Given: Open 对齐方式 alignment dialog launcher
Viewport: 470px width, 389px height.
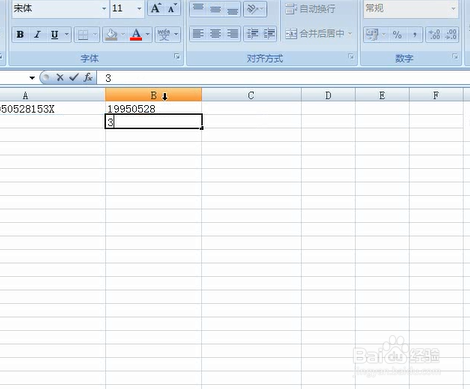Looking at the screenshot, I should point(351,56).
